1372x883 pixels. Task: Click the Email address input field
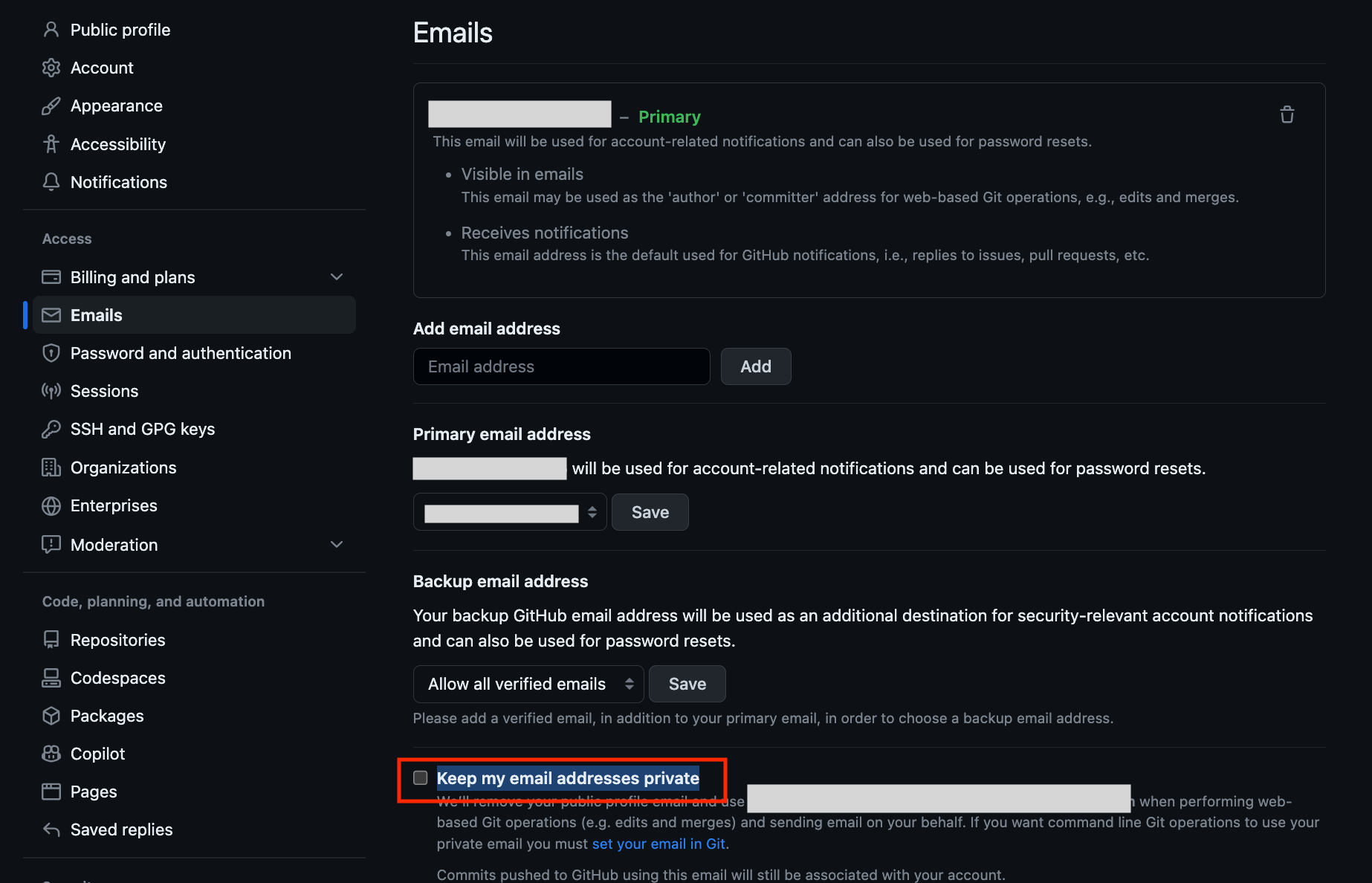(562, 366)
